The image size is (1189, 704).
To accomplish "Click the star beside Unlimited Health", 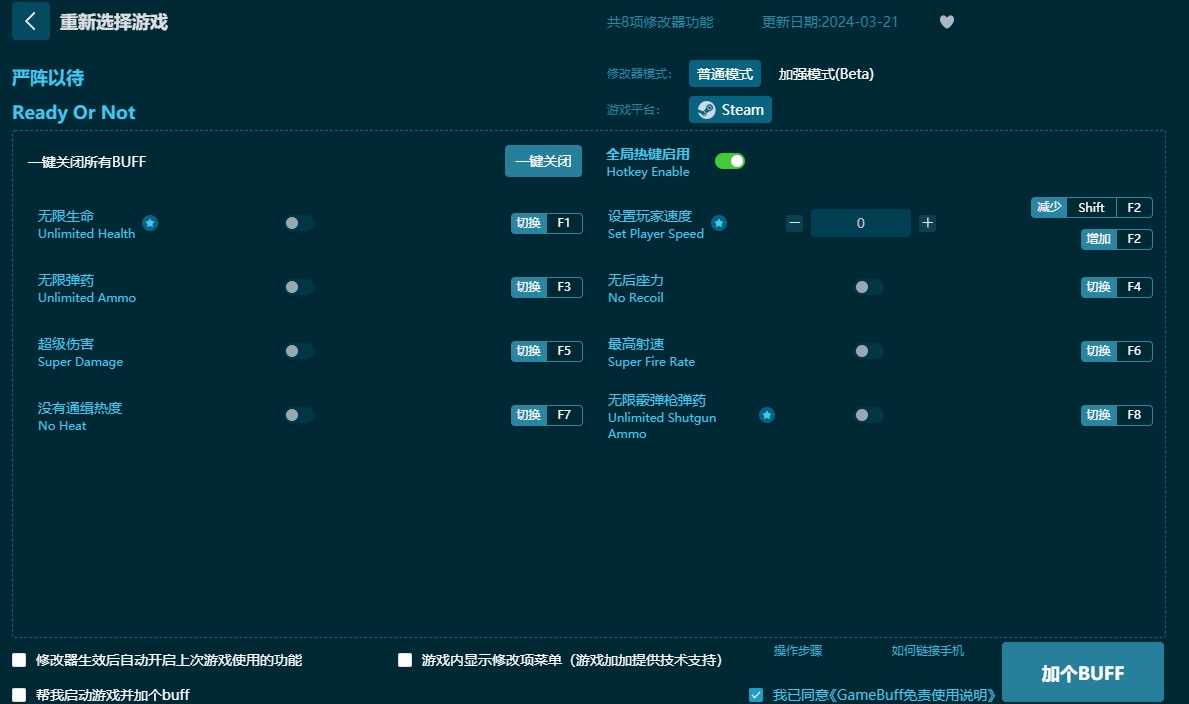I will click(150, 225).
